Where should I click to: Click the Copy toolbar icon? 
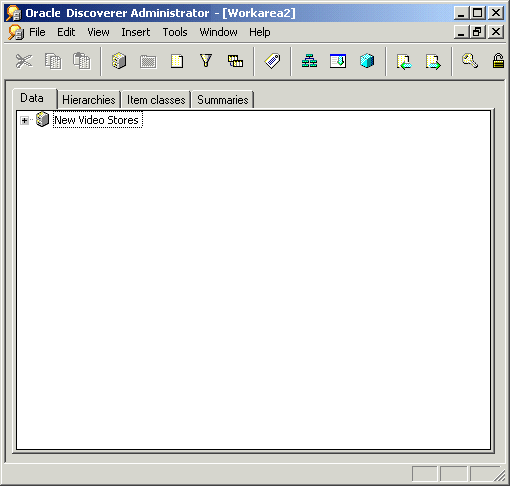[x=53, y=61]
